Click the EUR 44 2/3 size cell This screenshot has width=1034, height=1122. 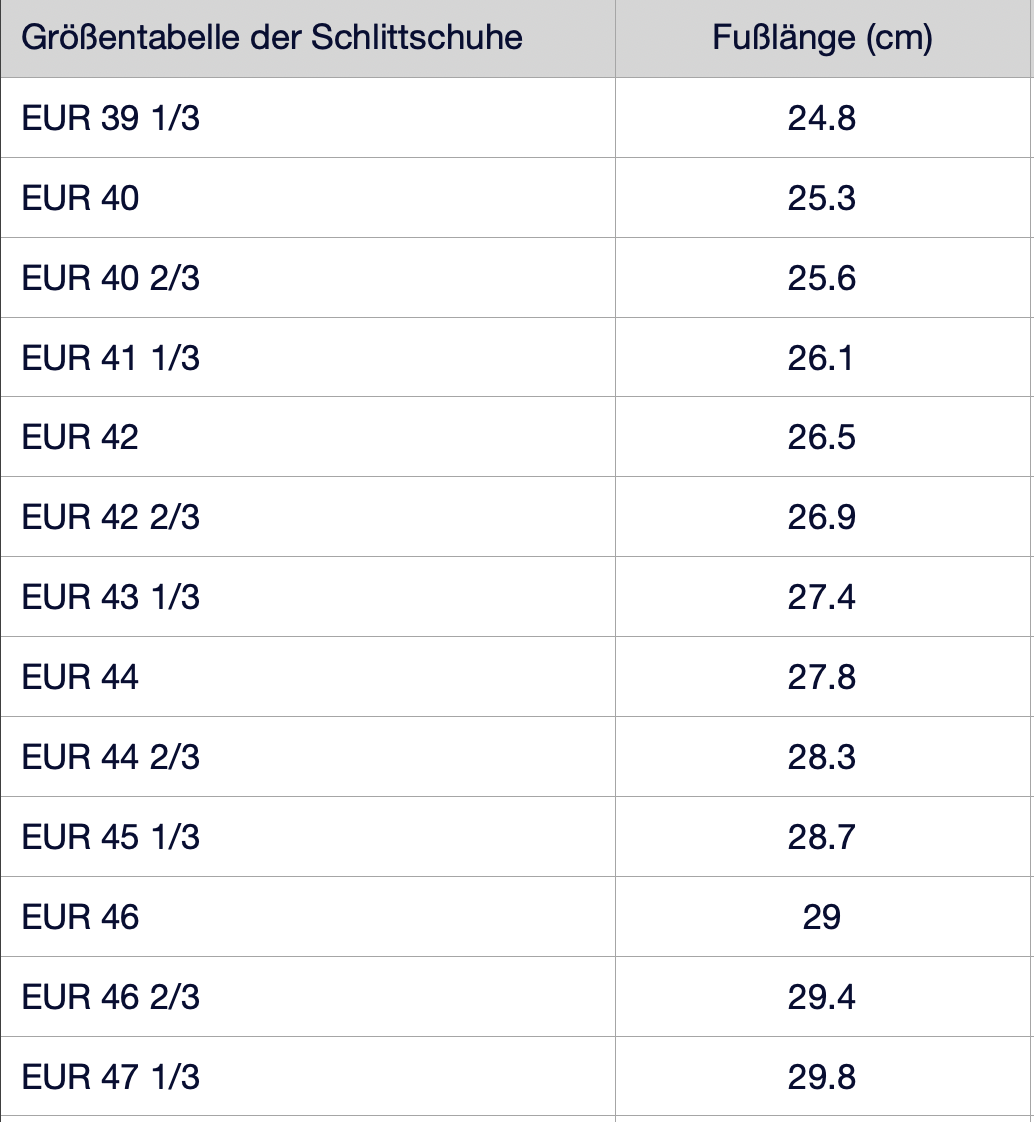pyautogui.click(x=111, y=758)
